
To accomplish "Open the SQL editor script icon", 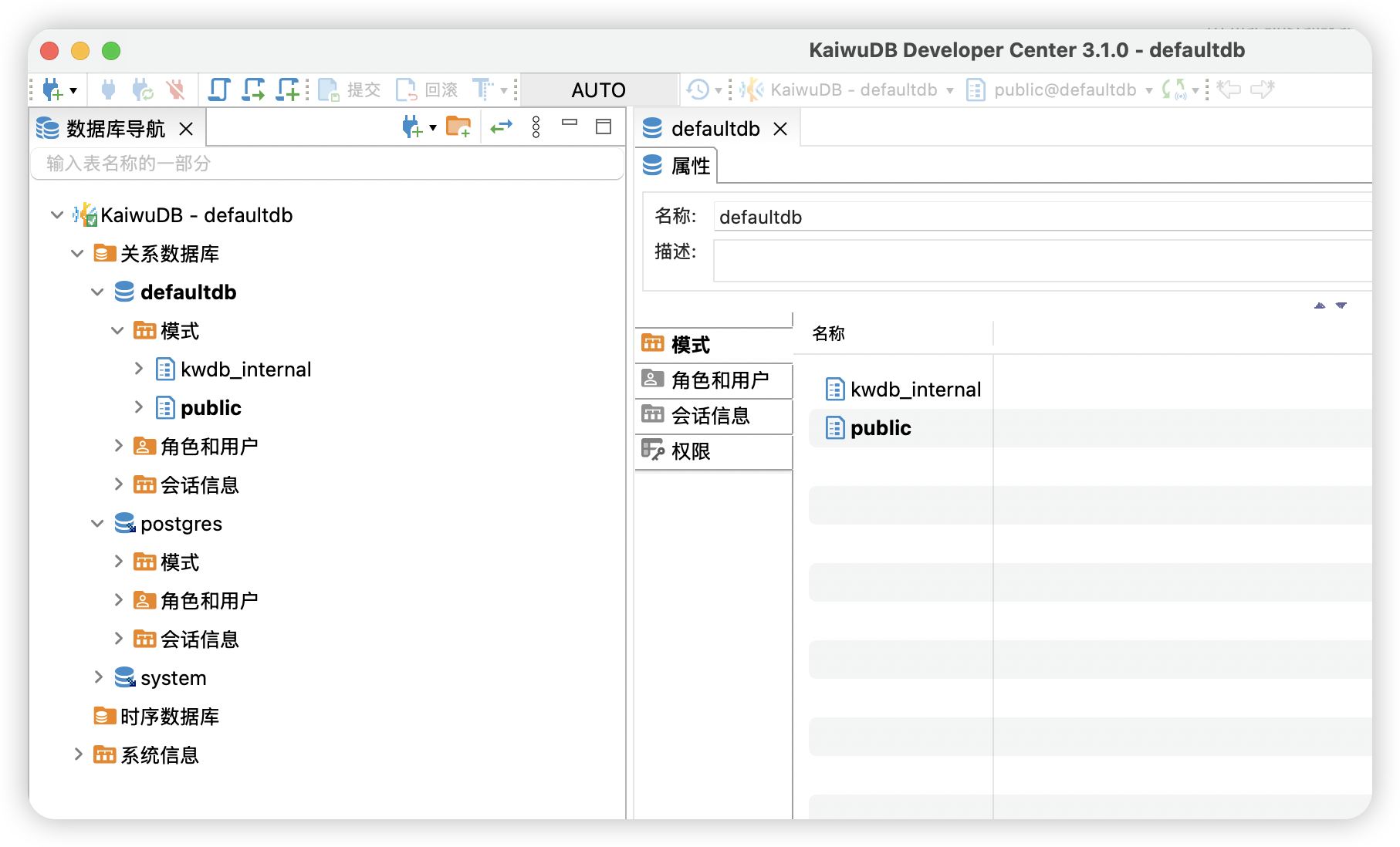I will point(219,90).
